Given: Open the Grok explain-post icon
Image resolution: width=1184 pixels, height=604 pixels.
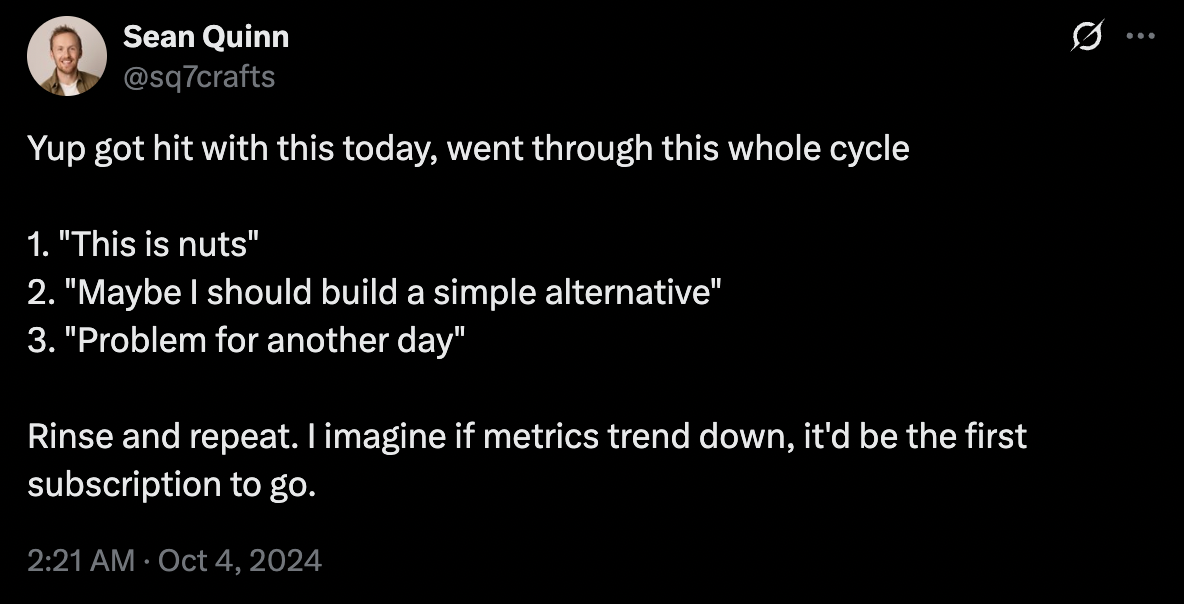Looking at the screenshot, I should click(x=1086, y=39).
